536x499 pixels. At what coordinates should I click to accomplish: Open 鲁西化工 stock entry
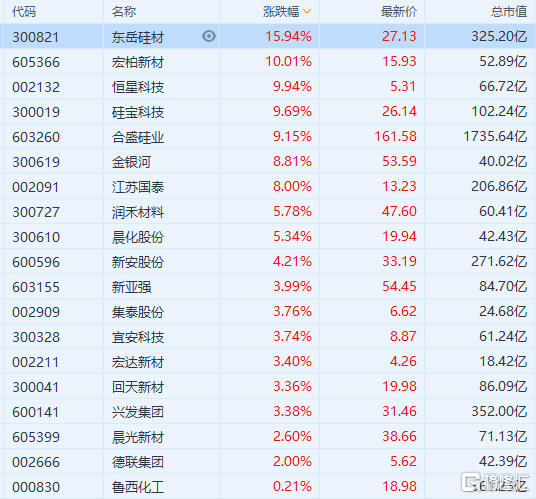tap(138, 487)
